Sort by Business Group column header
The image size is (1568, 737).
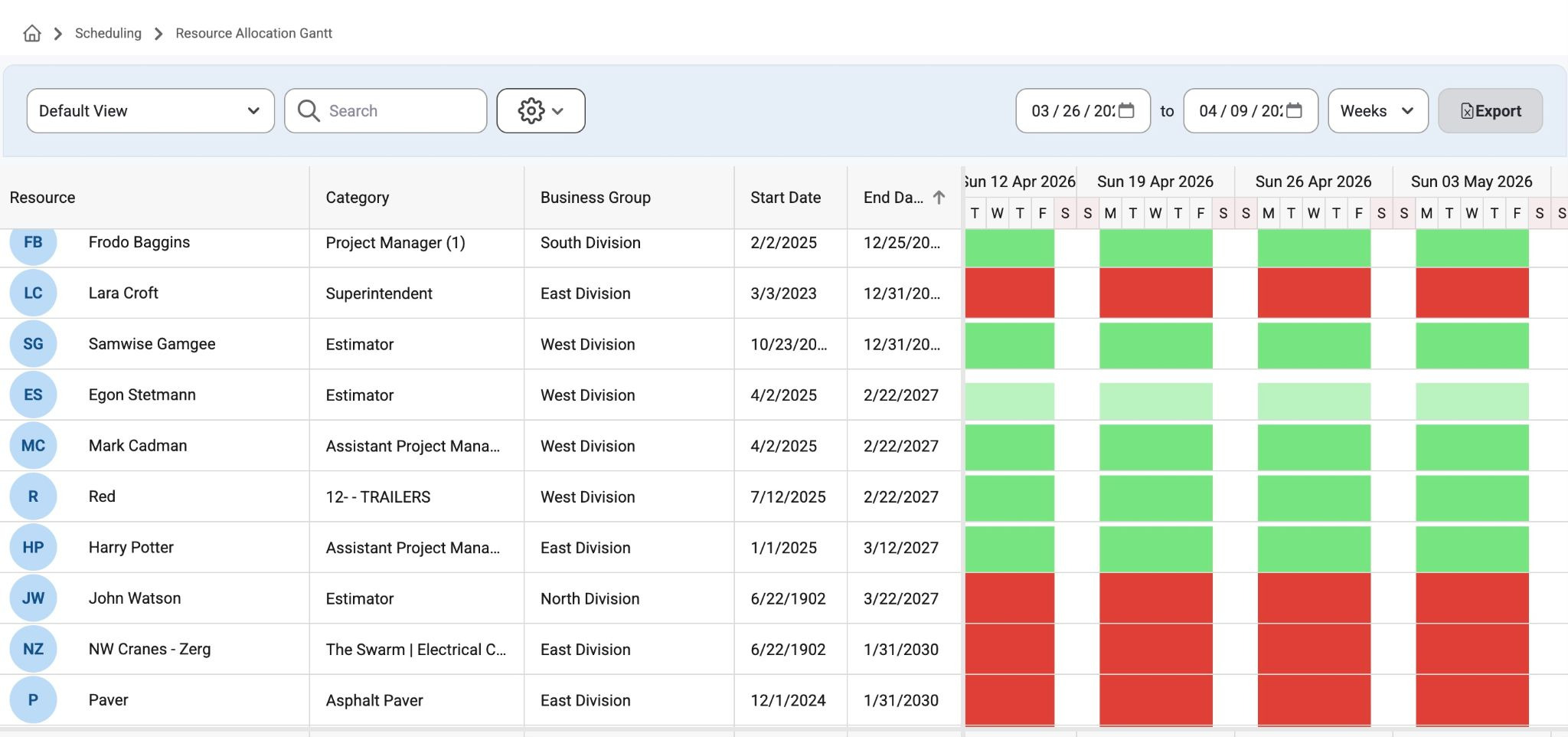tap(596, 198)
